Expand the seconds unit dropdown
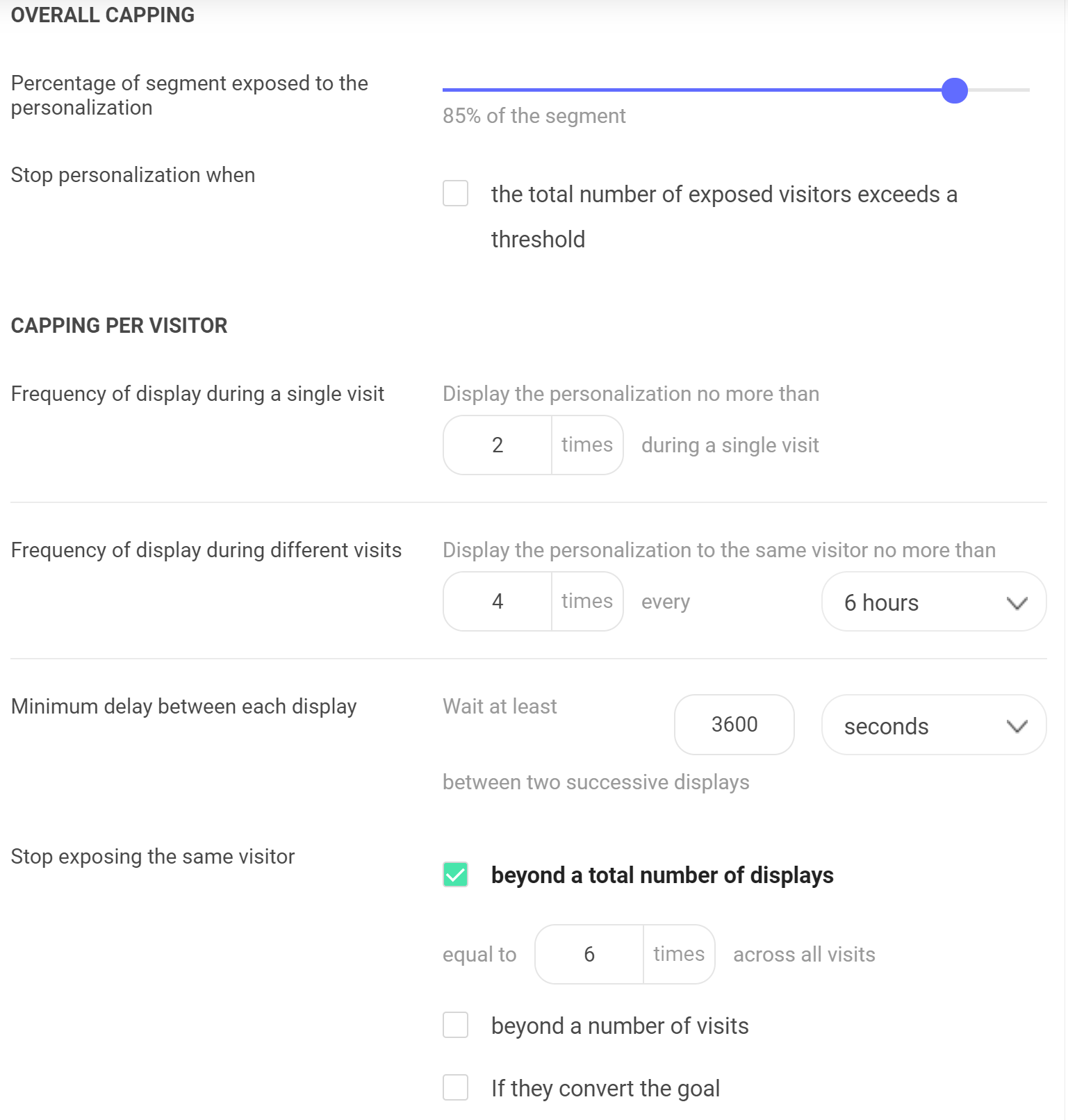Viewport: 1068px width, 1120px height. tap(934, 725)
